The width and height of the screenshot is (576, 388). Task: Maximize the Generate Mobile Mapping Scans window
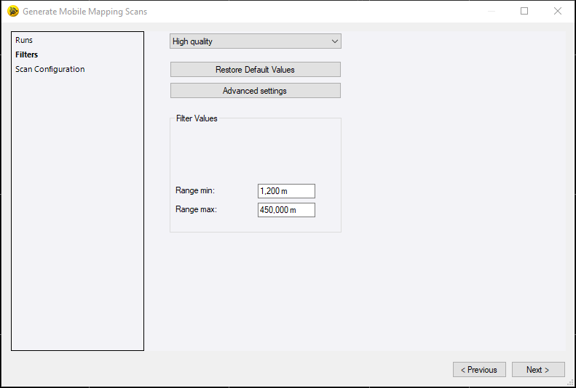[x=524, y=11]
